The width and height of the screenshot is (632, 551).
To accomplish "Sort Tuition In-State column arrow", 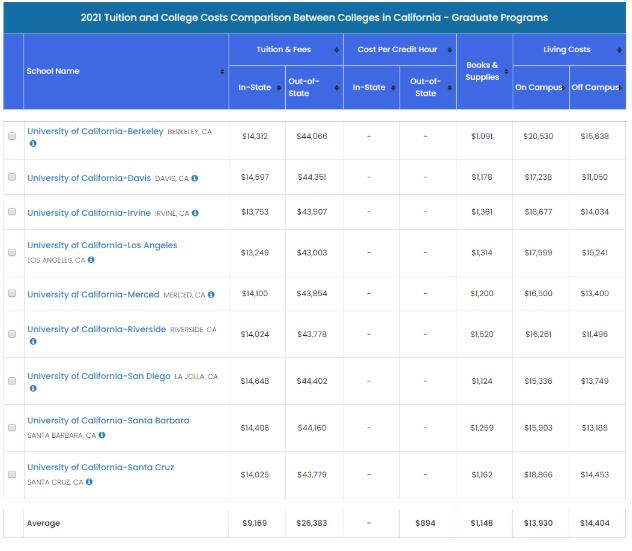I will (279, 87).
